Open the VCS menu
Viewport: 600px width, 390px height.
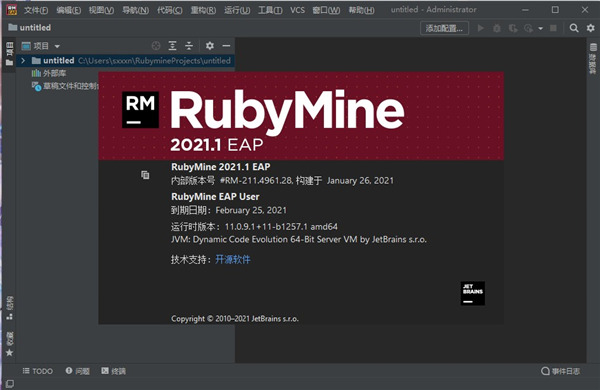coord(297,10)
